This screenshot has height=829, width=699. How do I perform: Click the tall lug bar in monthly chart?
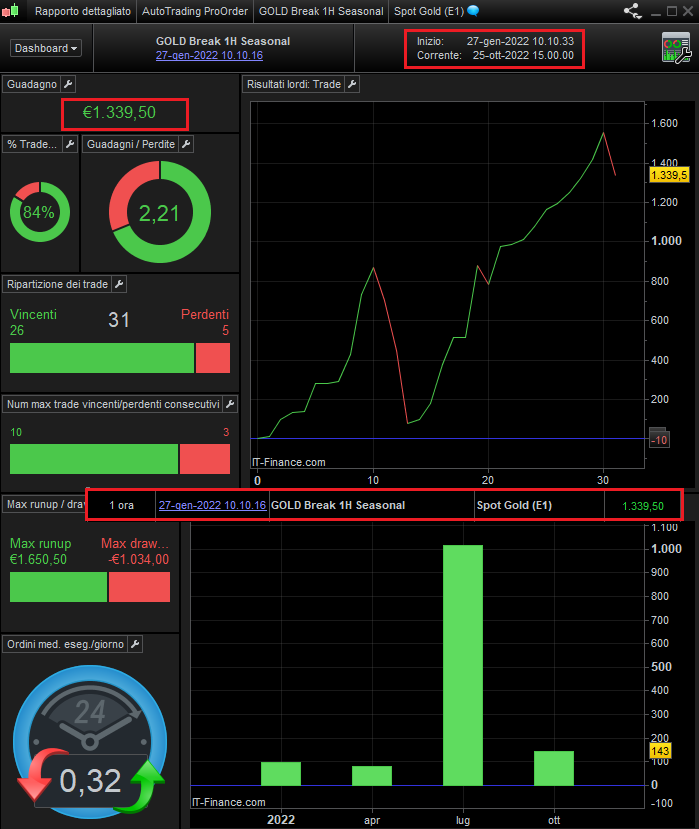point(463,665)
